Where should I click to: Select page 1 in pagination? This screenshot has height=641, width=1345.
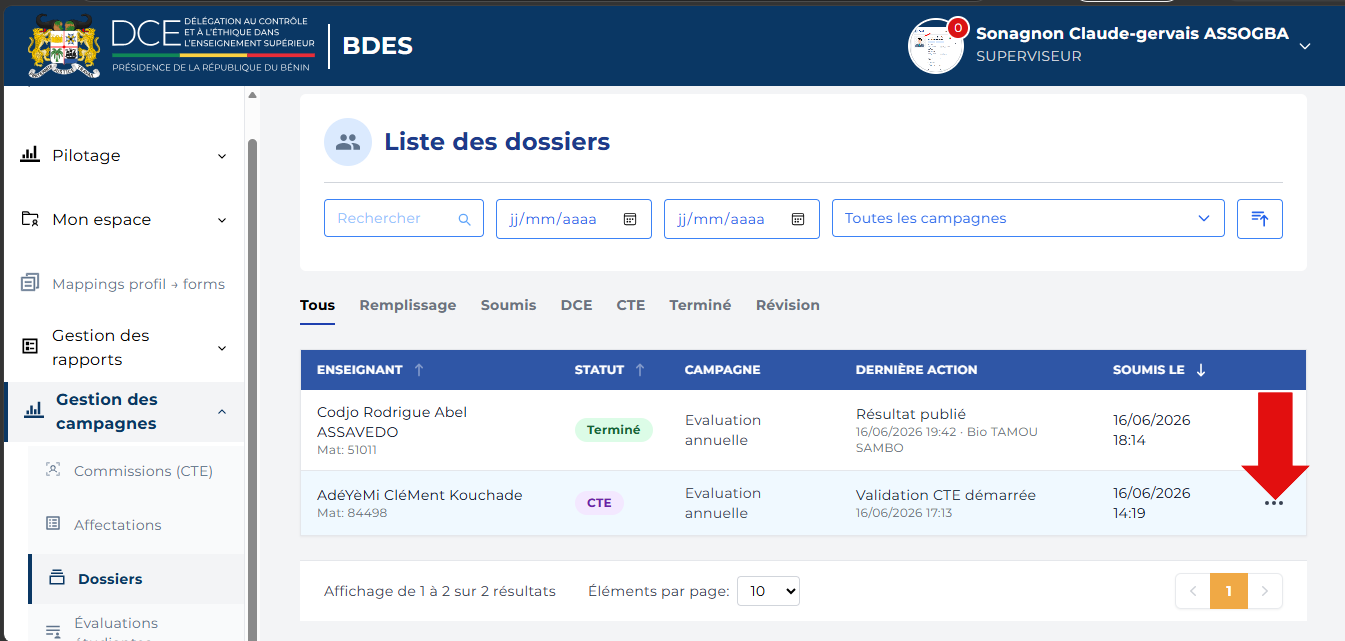(x=1228, y=591)
